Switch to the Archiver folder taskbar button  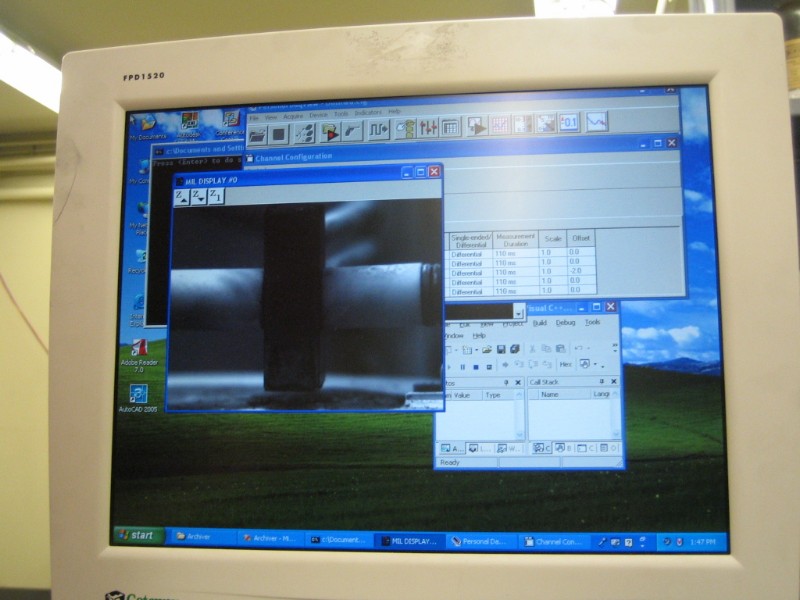[x=202, y=537]
